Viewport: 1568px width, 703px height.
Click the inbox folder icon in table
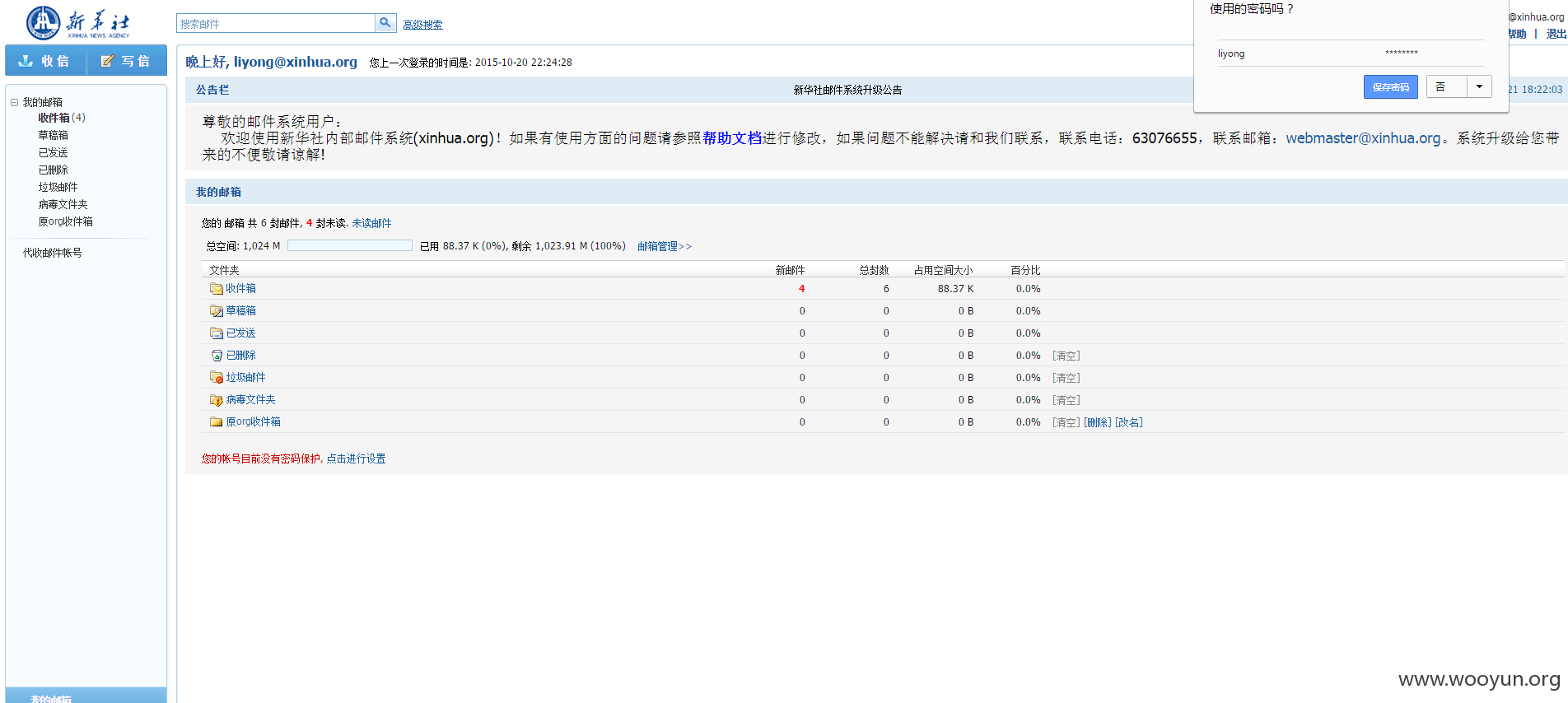217,289
